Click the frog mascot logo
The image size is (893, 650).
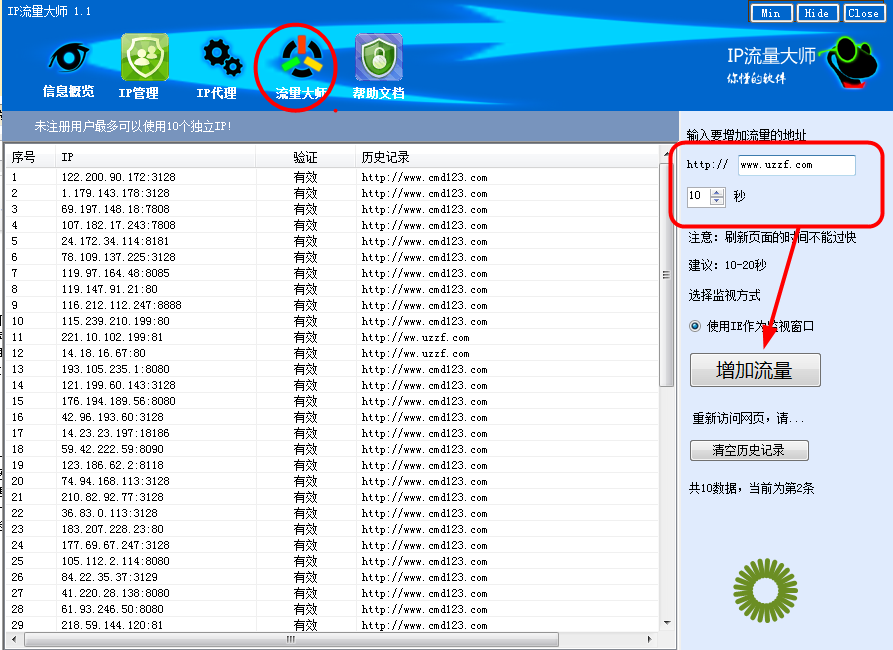852,65
